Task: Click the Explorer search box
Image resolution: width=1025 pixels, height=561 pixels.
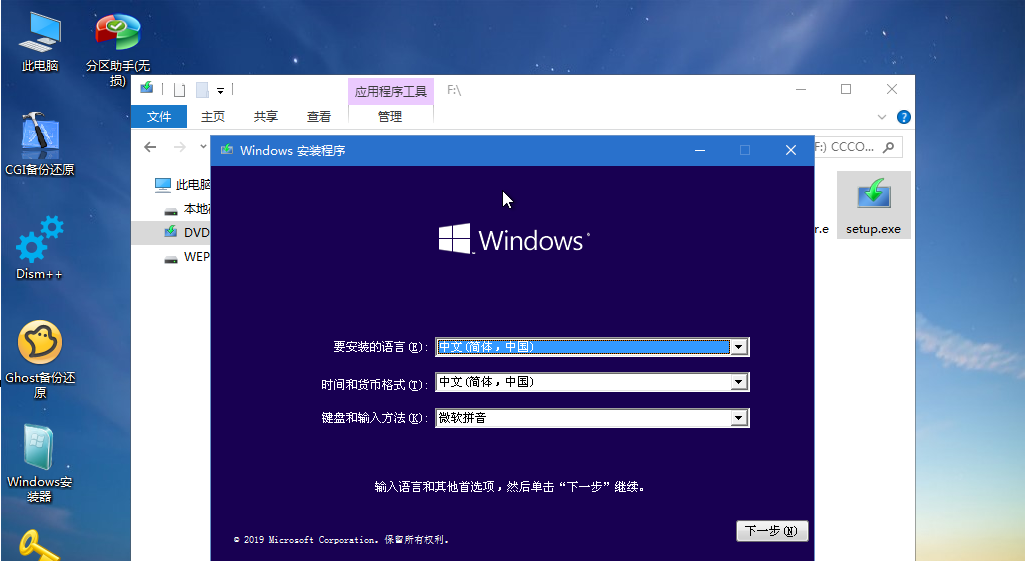Action: 858,147
